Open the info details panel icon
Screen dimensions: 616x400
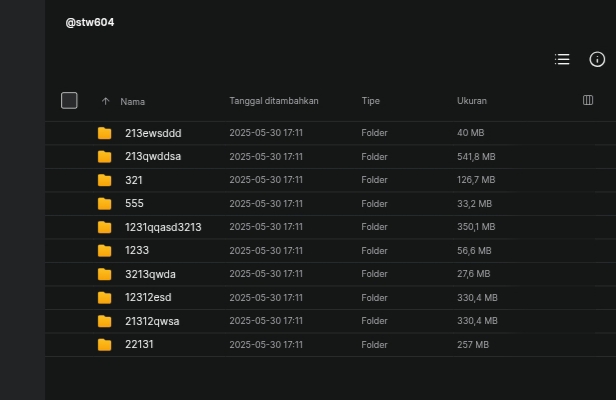click(x=597, y=59)
